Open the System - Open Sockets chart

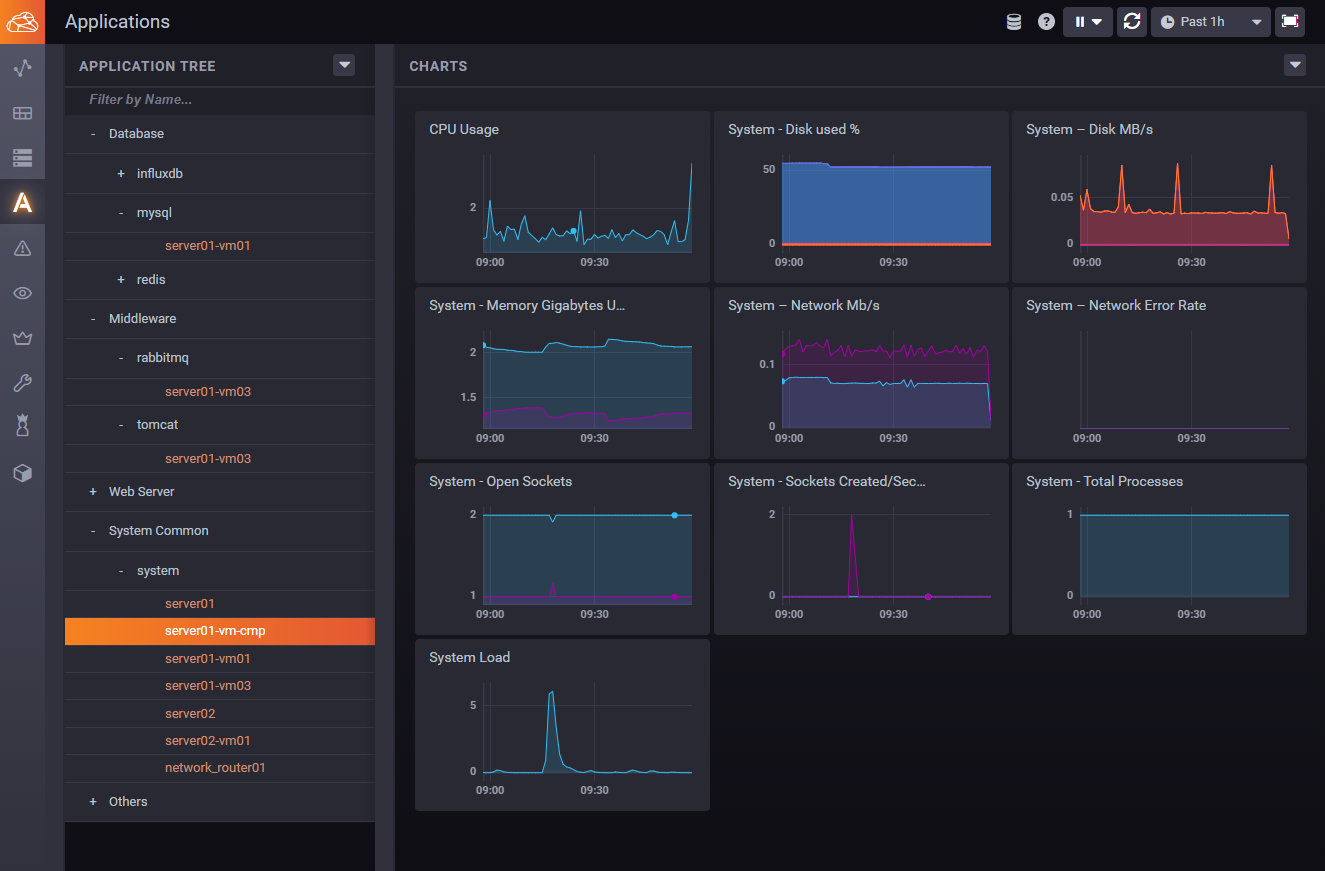(562, 549)
